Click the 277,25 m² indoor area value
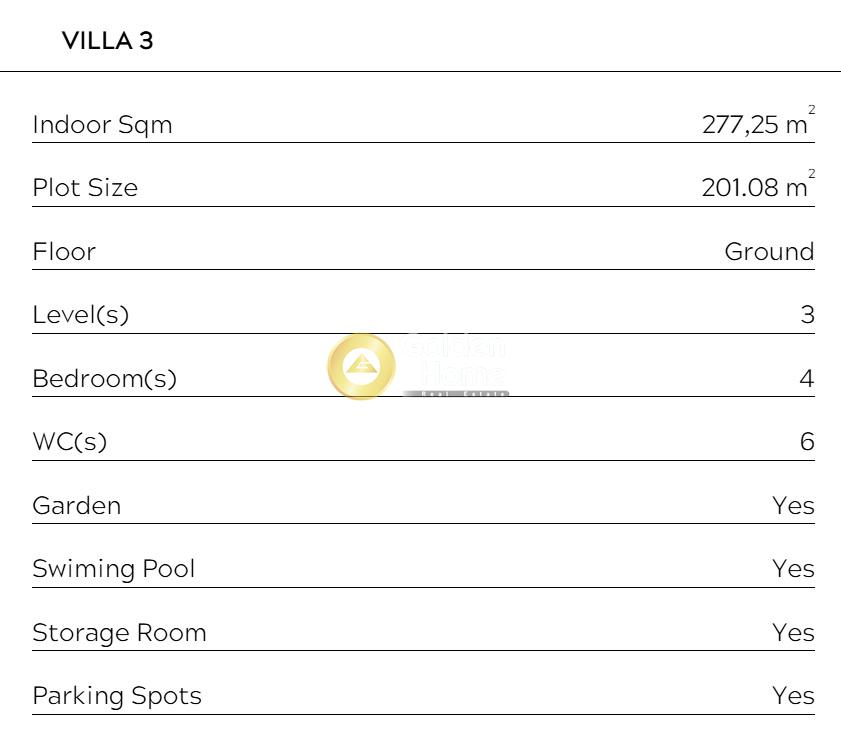 click(x=756, y=125)
